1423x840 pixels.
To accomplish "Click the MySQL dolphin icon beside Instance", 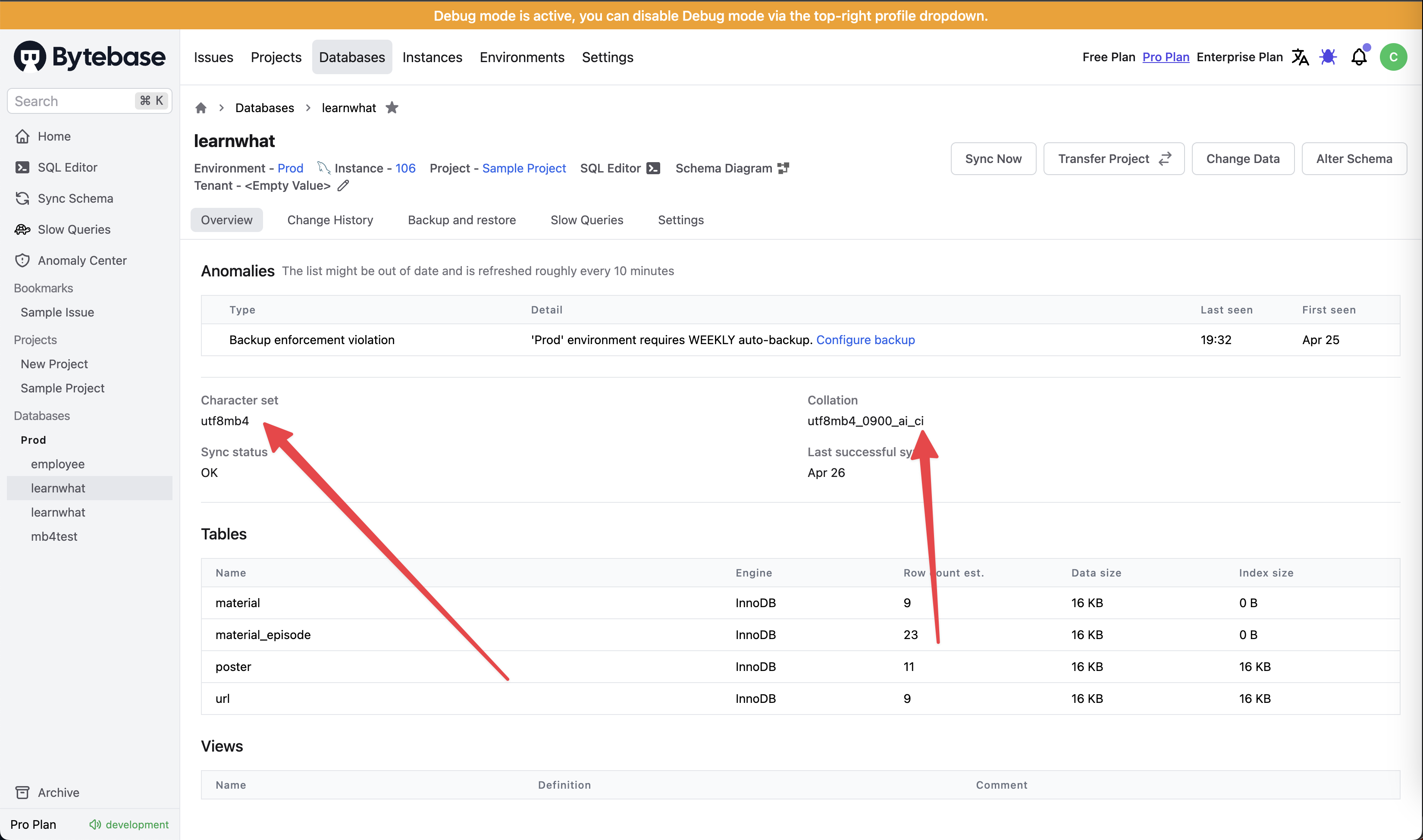I will pyautogui.click(x=323, y=168).
